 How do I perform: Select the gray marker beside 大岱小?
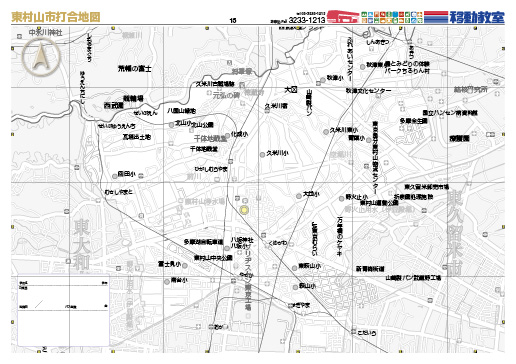click(x=299, y=196)
